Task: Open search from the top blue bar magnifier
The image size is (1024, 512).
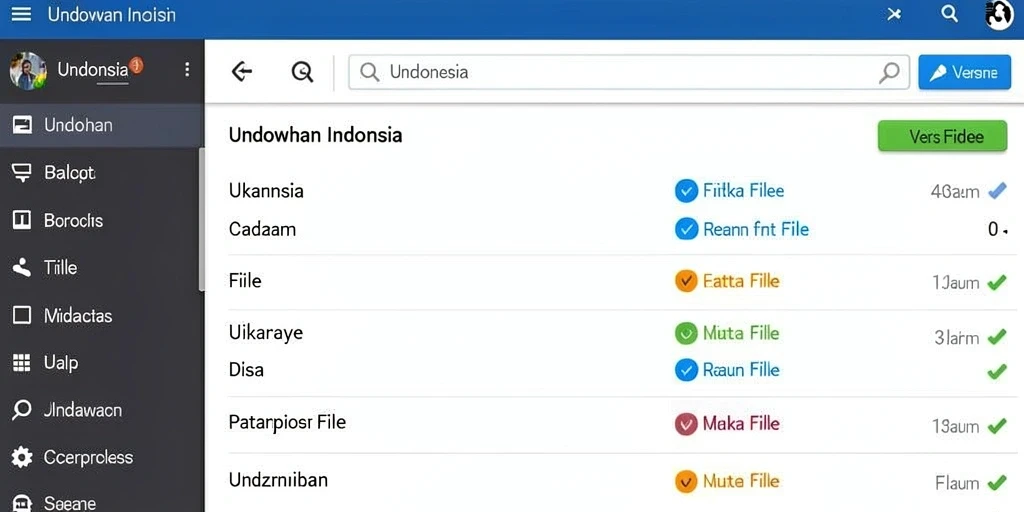Action: pos(949,13)
